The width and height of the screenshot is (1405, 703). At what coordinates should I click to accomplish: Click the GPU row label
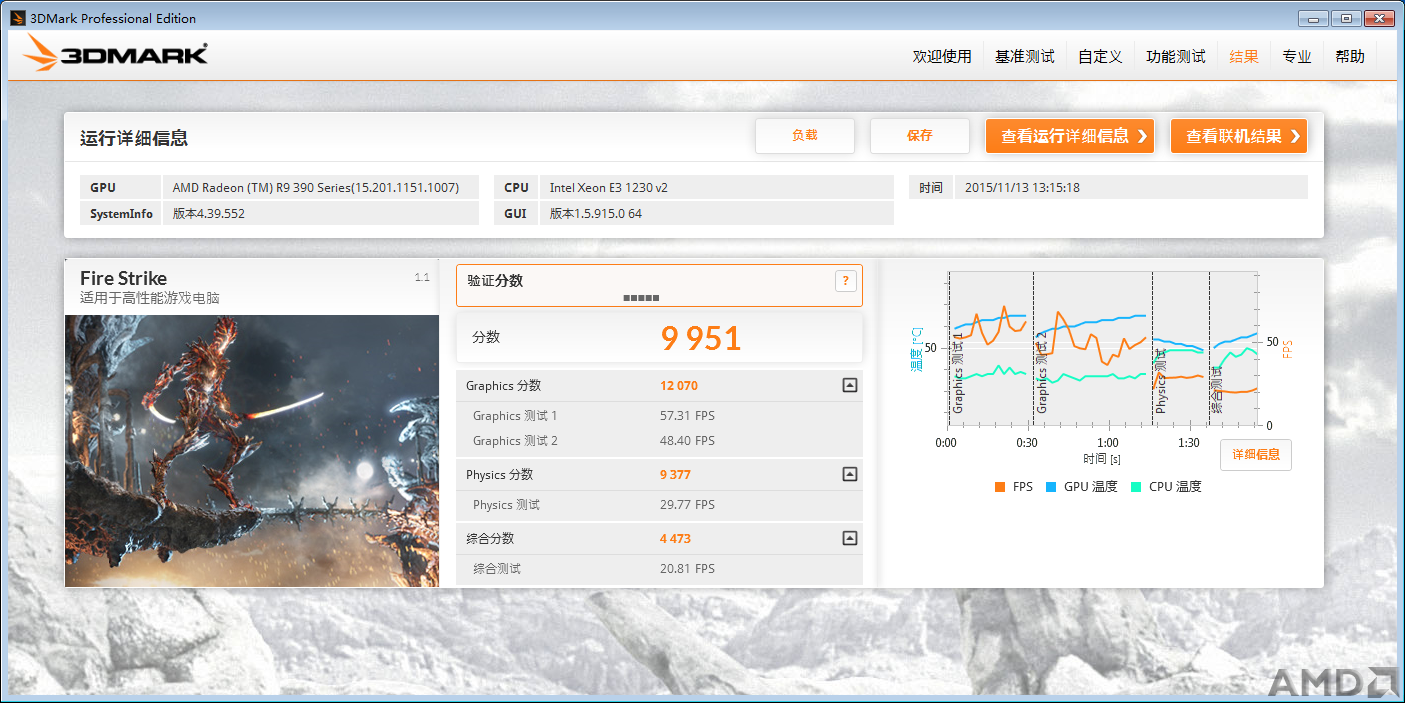pos(103,188)
